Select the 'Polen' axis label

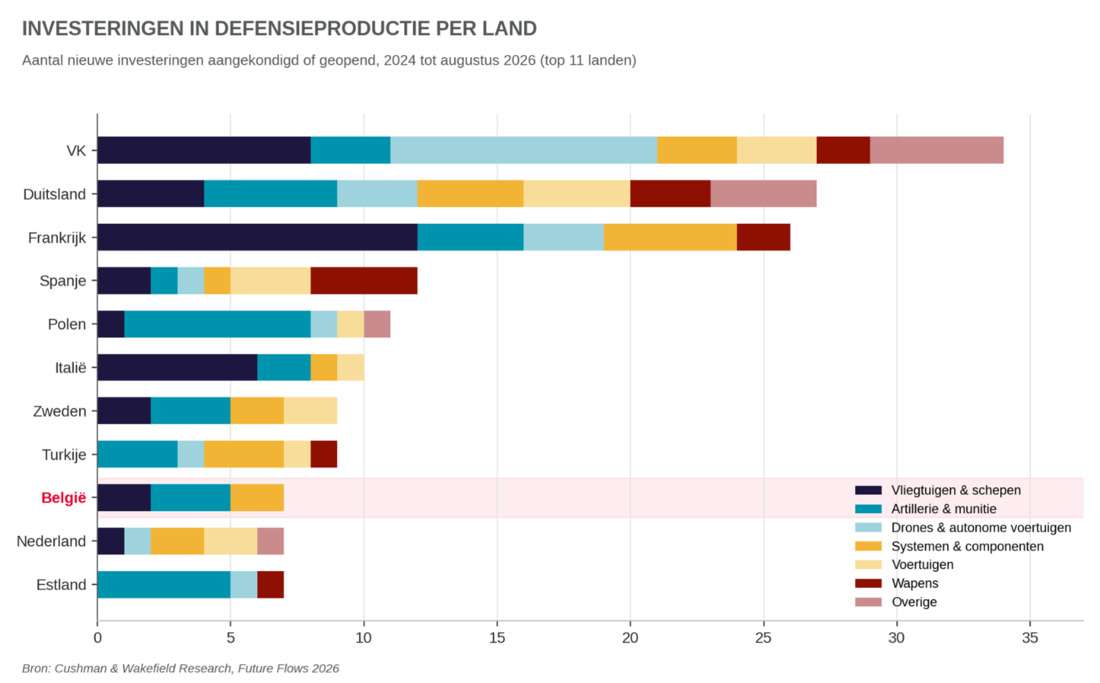(67, 325)
